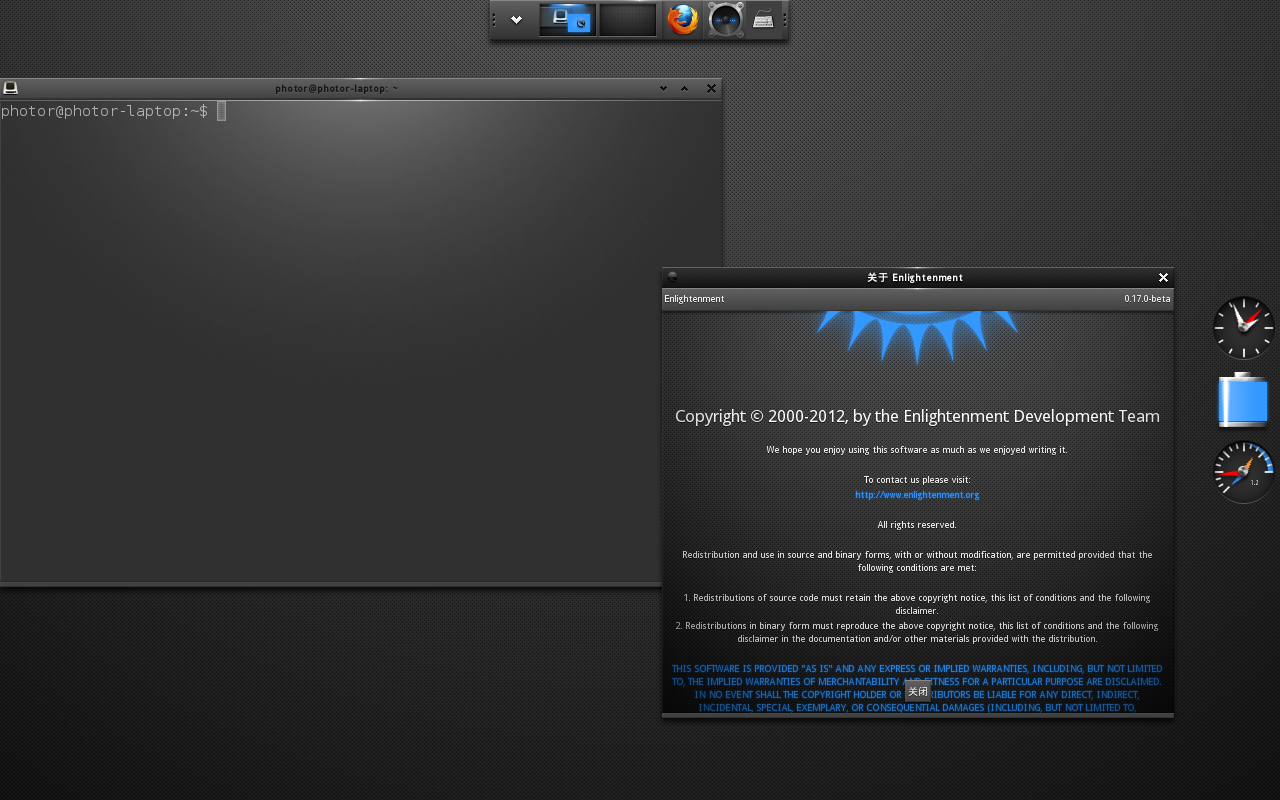Open the http://www.enlightenment.org link
1280x800 pixels.
tap(917, 495)
